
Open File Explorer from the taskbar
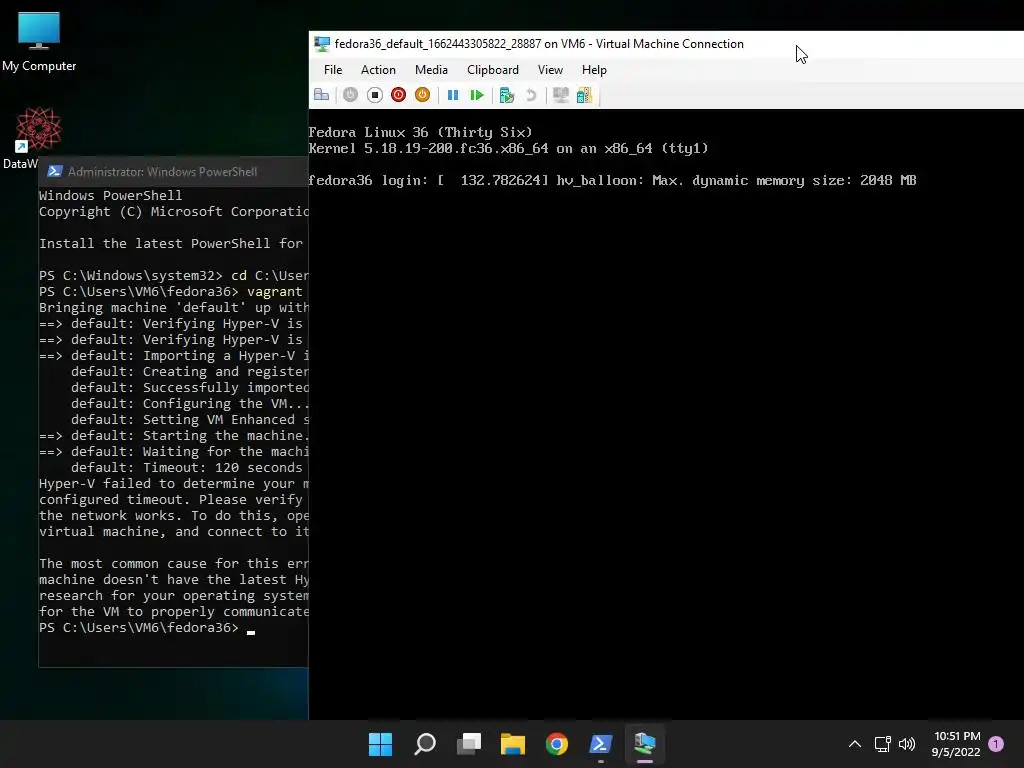513,744
